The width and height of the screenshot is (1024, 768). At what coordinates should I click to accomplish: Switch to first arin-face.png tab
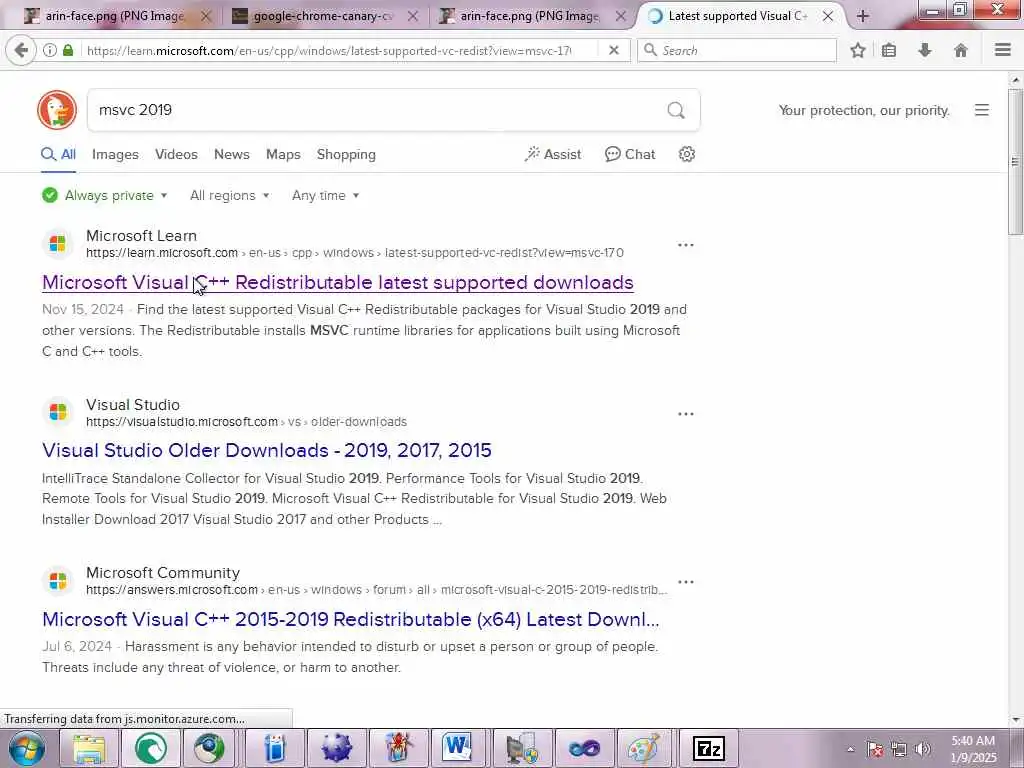(114, 16)
